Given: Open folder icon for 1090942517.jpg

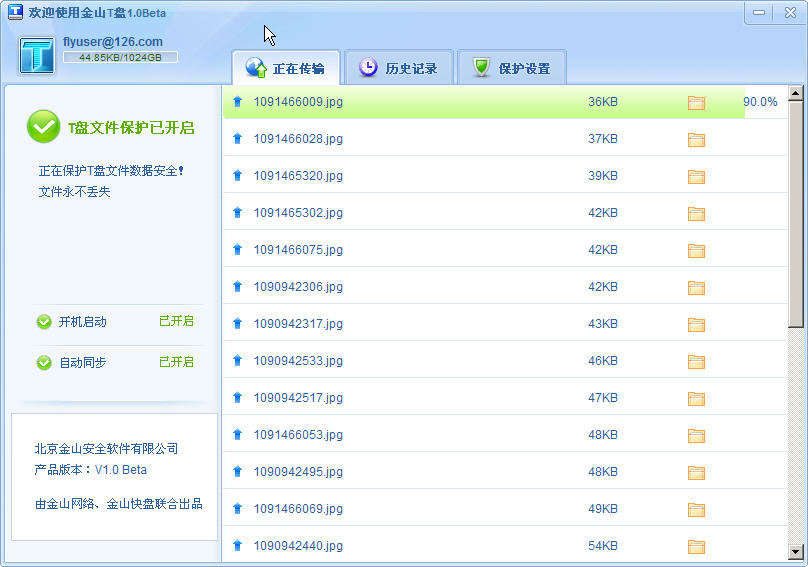Looking at the screenshot, I should [x=696, y=399].
